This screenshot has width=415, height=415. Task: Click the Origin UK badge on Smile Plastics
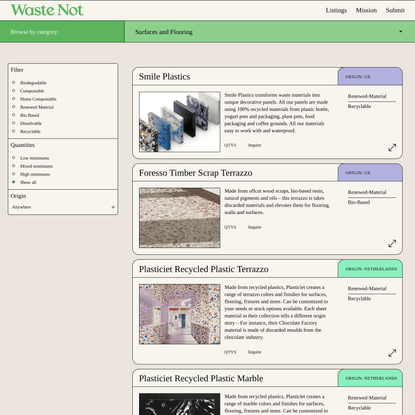point(370,77)
